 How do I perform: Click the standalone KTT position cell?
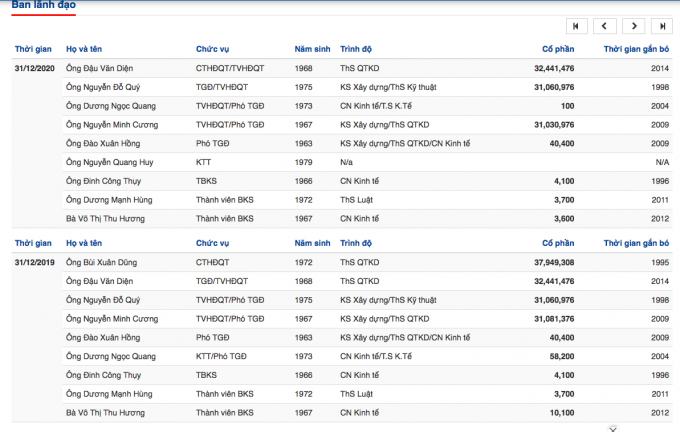point(203,162)
